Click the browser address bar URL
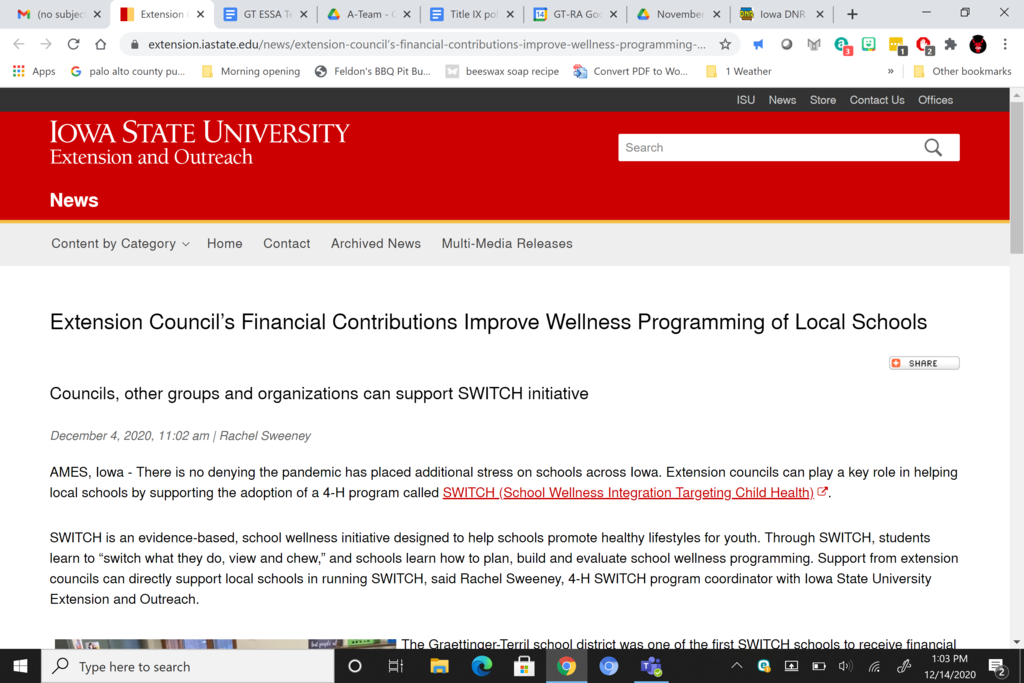The height and width of the screenshot is (683, 1024). click(426, 44)
